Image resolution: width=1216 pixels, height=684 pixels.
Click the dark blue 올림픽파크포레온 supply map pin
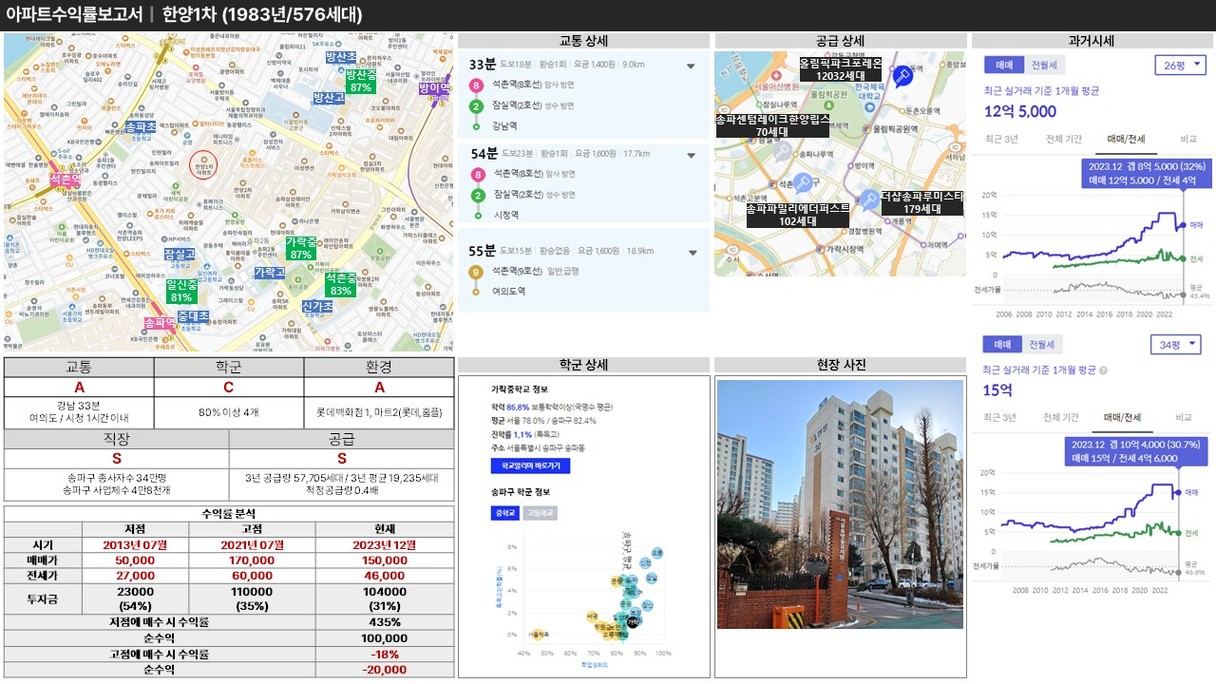point(903,76)
